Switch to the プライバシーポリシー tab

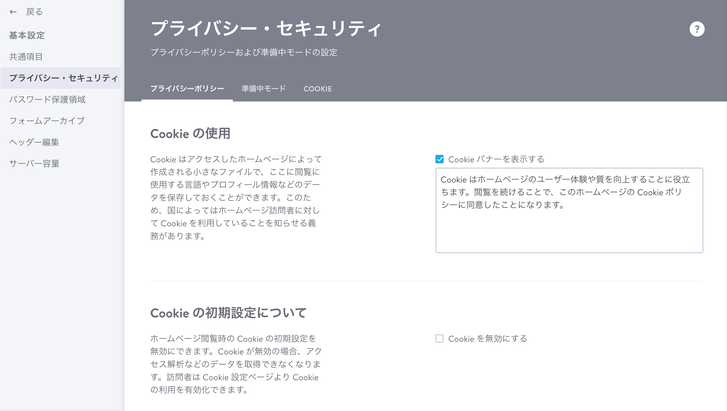187,89
